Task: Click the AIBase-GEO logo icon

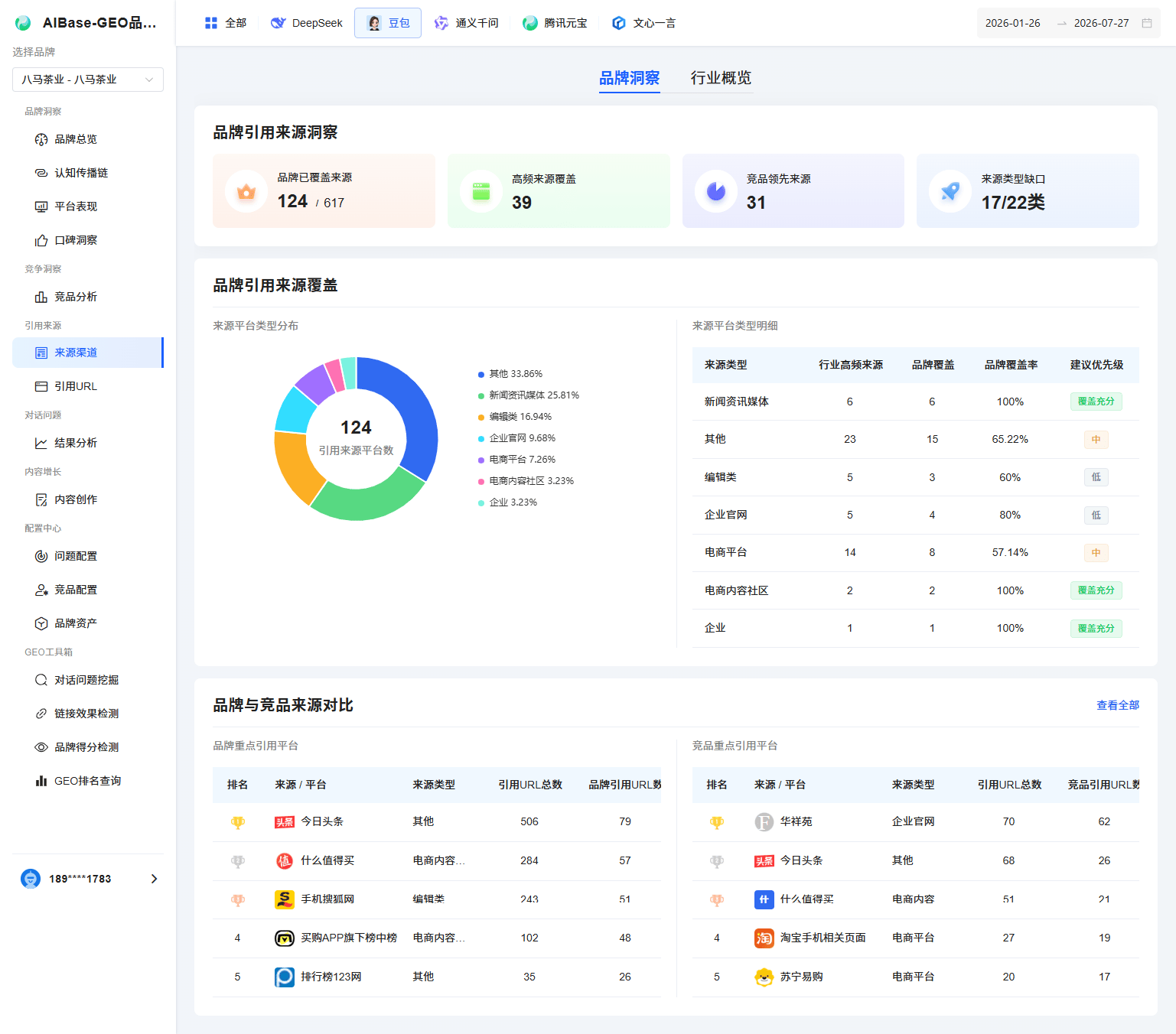Action: coord(23,23)
